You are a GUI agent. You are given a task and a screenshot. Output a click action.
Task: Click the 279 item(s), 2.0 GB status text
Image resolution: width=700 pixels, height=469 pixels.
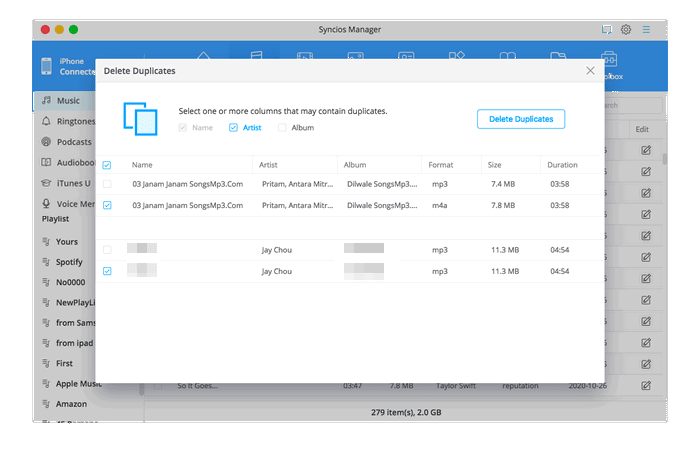pyautogui.click(x=406, y=412)
